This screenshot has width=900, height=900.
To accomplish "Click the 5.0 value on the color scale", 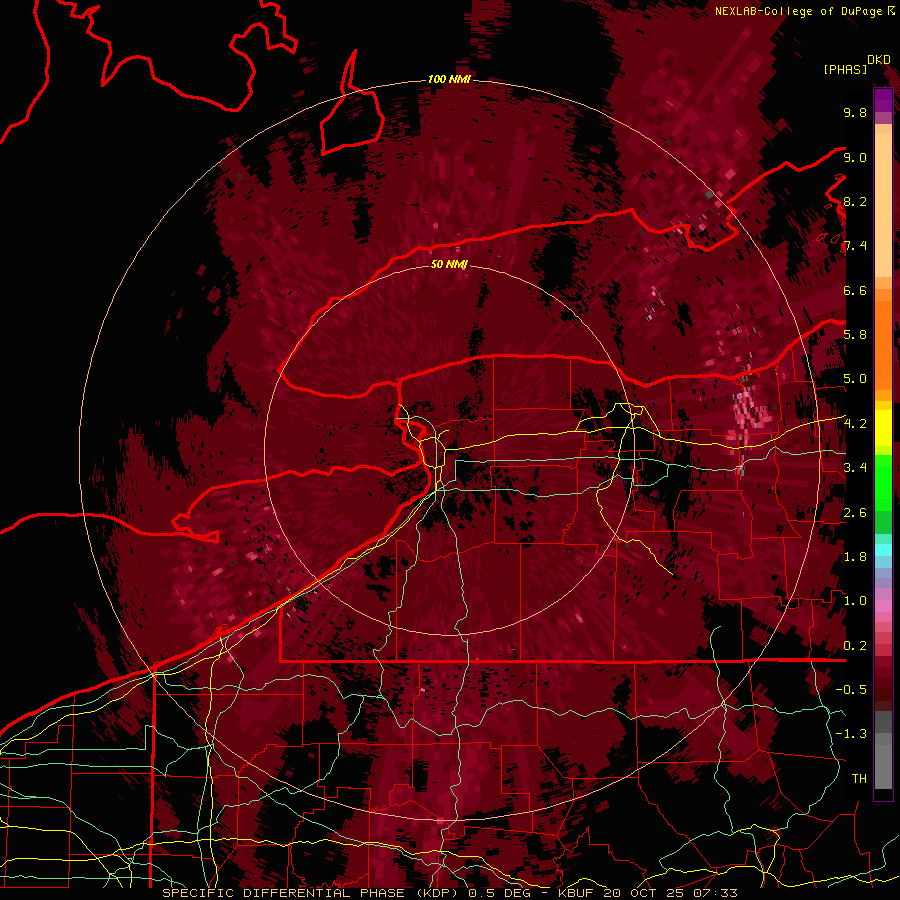I will tap(855, 379).
